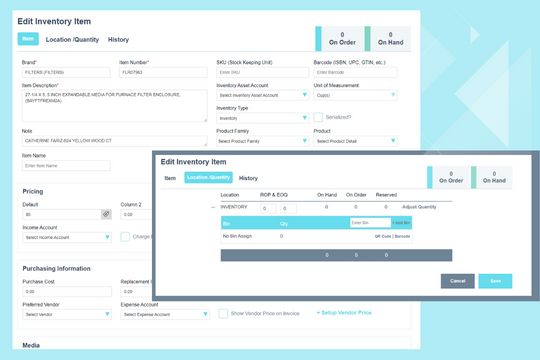Click the No Bin Assign row text
The image size is (540, 360).
(x=237, y=236)
